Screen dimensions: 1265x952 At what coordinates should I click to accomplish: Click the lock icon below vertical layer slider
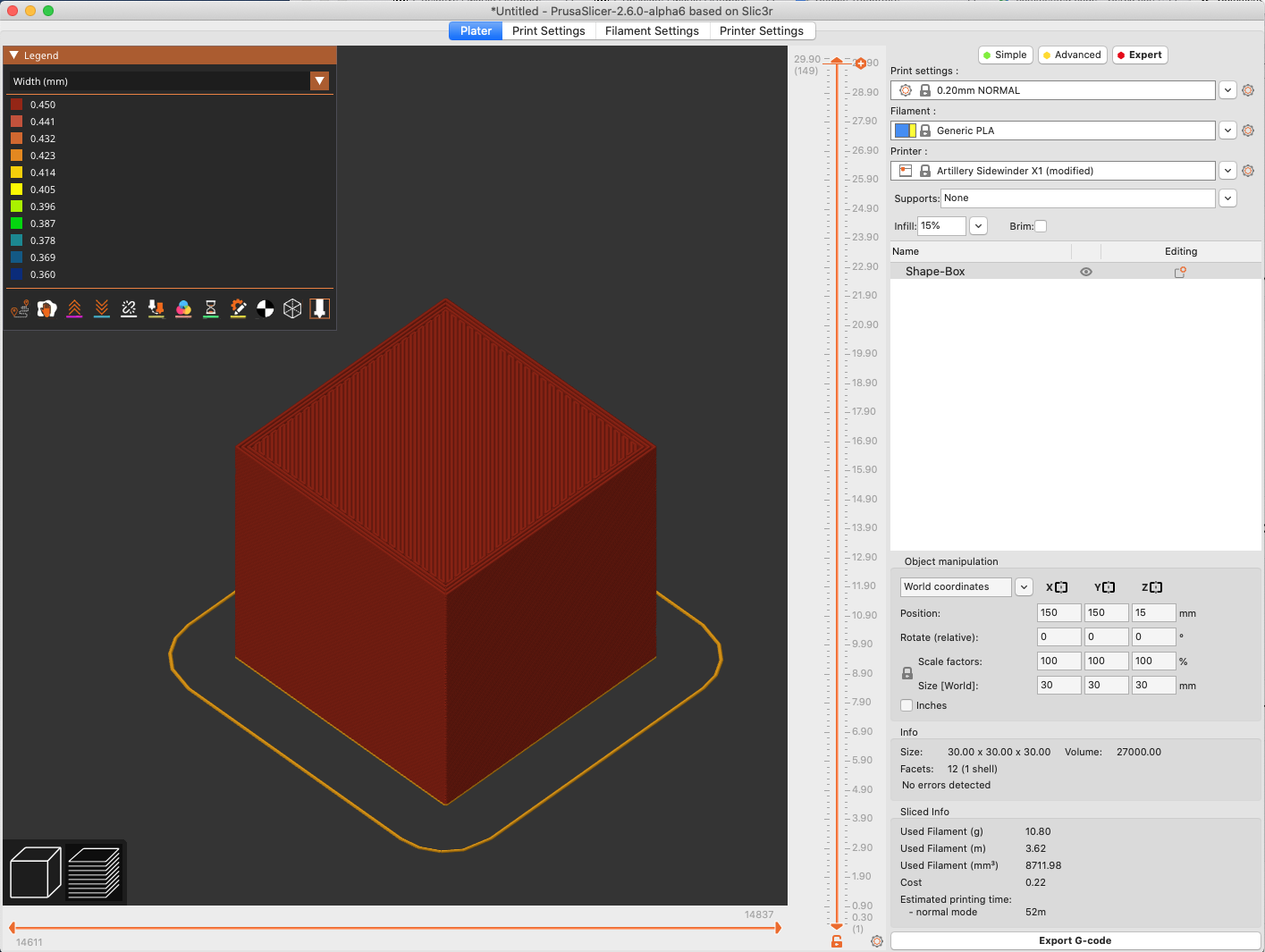tap(837, 941)
